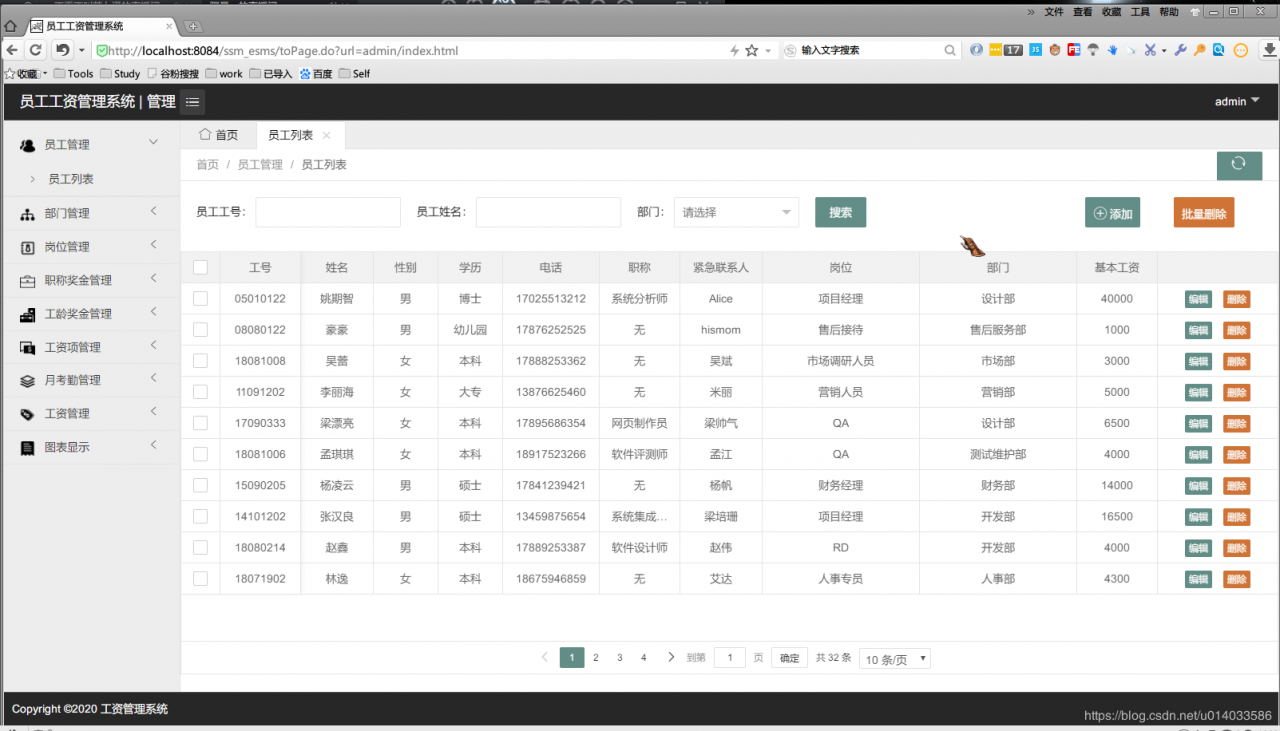Click the 员工工号 input field

pos(328,212)
